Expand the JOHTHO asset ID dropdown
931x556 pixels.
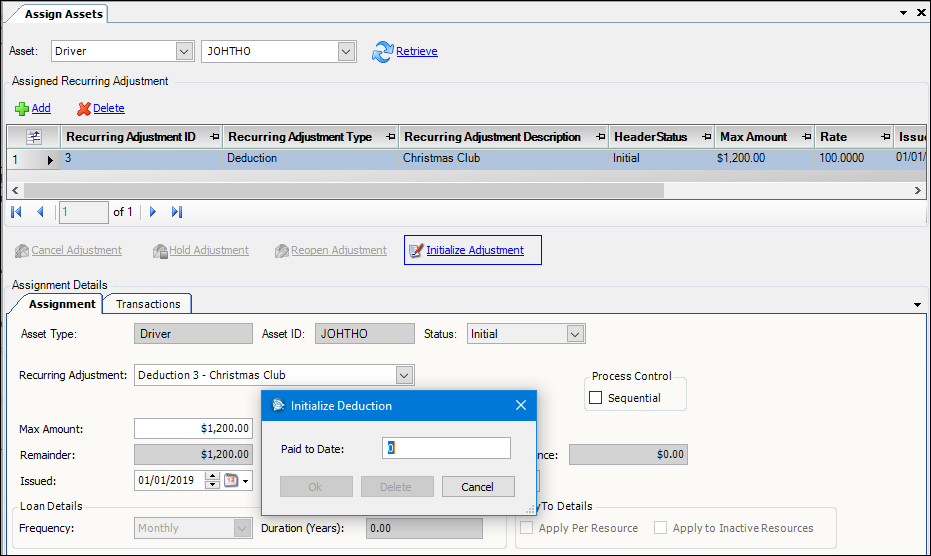pos(346,51)
